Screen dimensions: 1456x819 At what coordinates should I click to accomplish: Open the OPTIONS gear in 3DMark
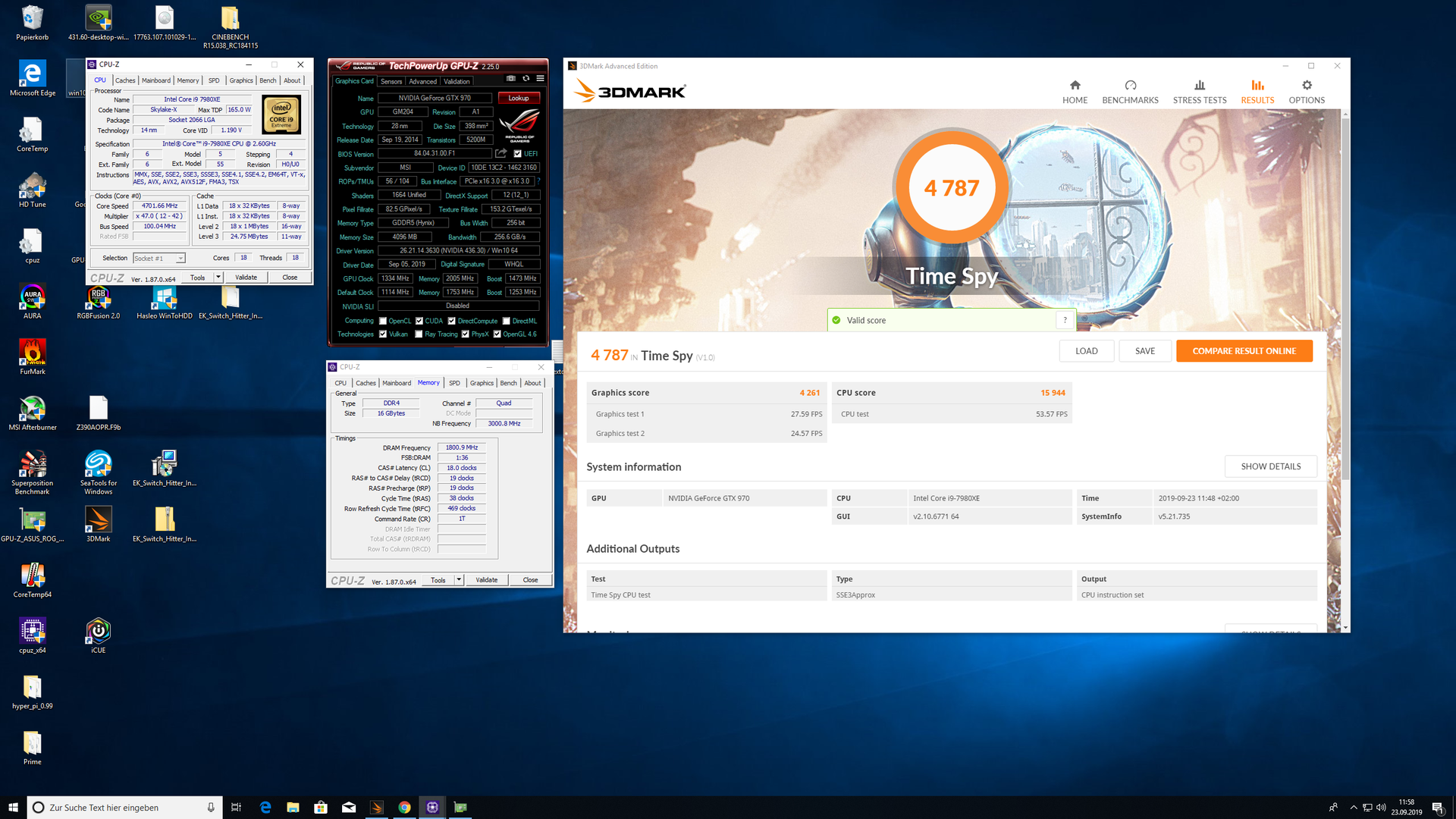click(1307, 86)
